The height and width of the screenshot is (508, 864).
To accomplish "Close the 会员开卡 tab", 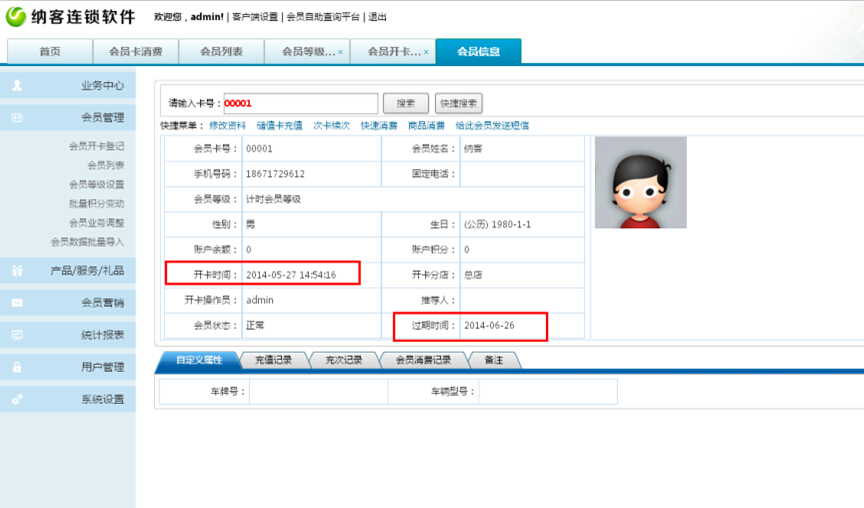I will 427,52.
